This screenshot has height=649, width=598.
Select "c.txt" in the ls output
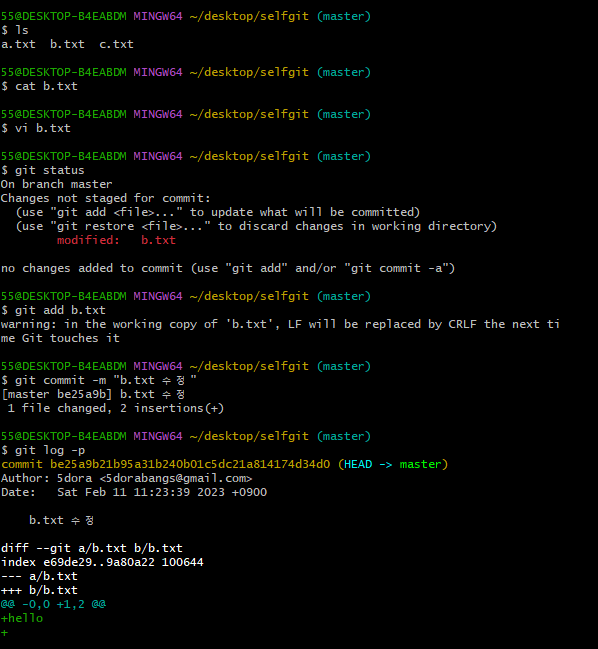116,44
